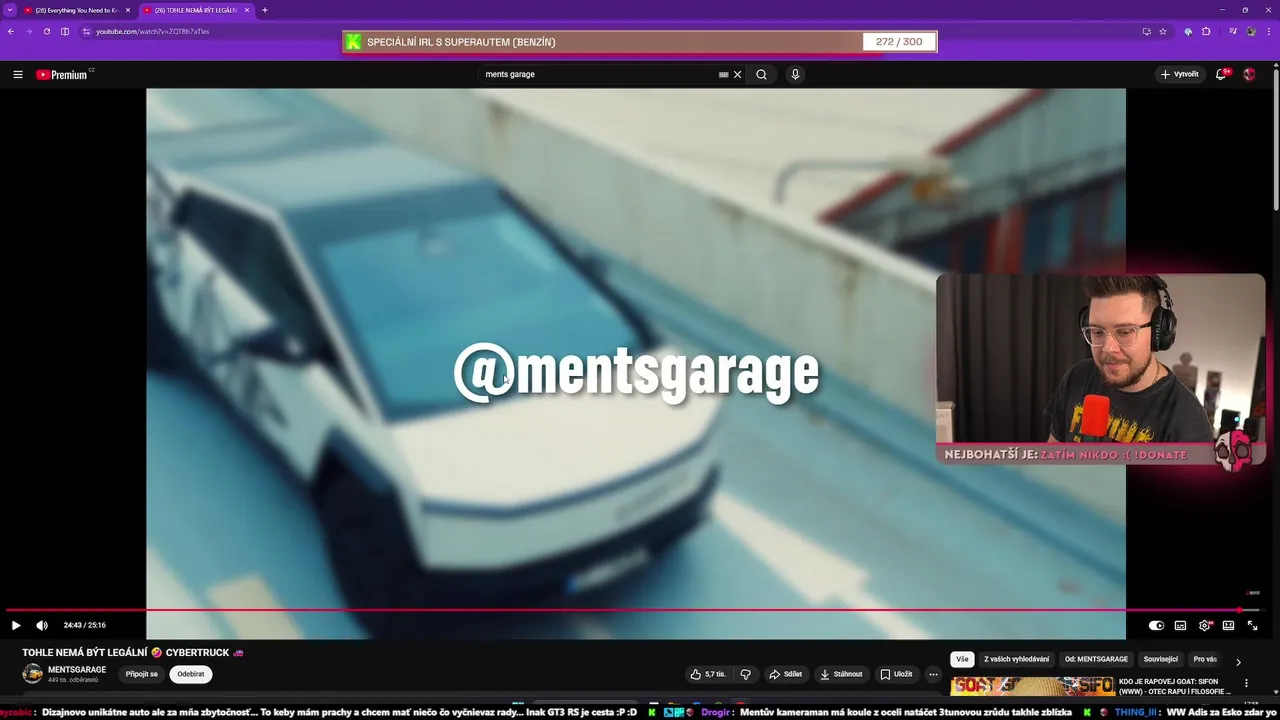Close the Everything You Need to Know tab

click(x=128, y=10)
